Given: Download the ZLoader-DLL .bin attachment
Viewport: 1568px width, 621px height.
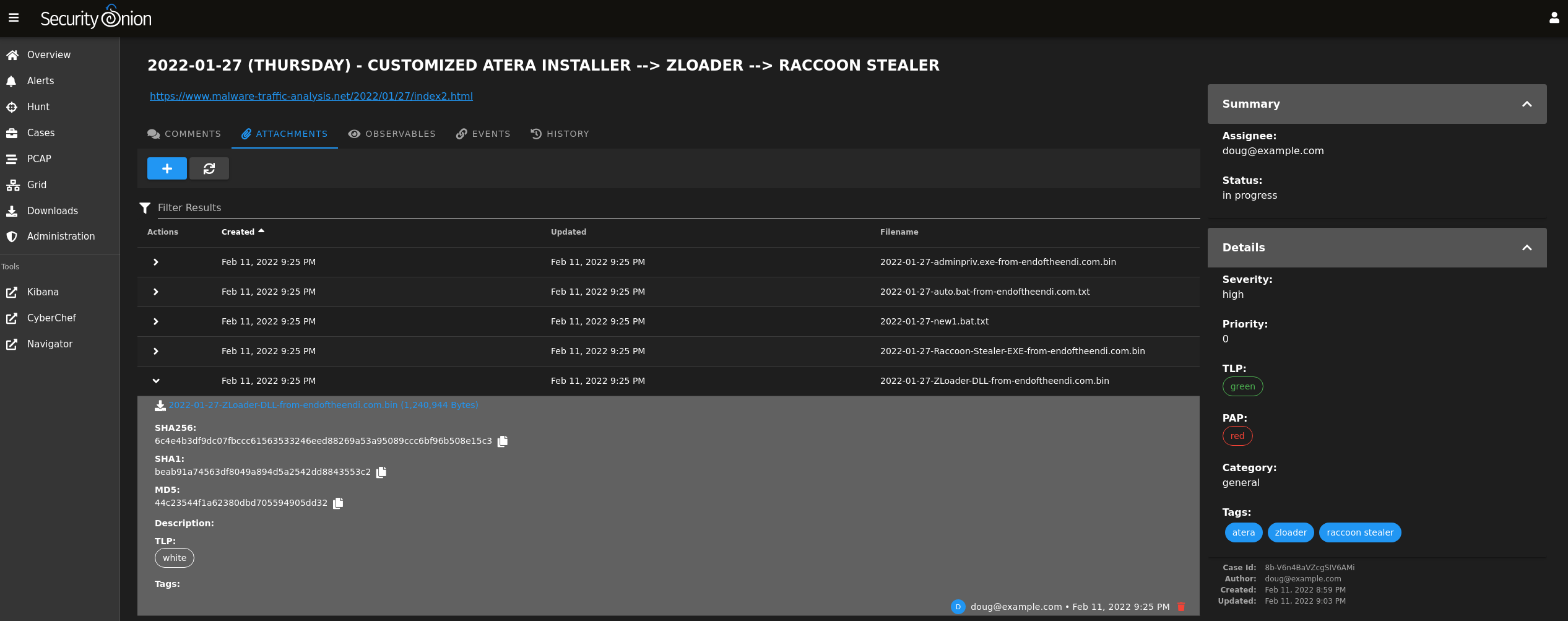Looking at the screenshot, I should pyautogui.click(x=323, y=405).
